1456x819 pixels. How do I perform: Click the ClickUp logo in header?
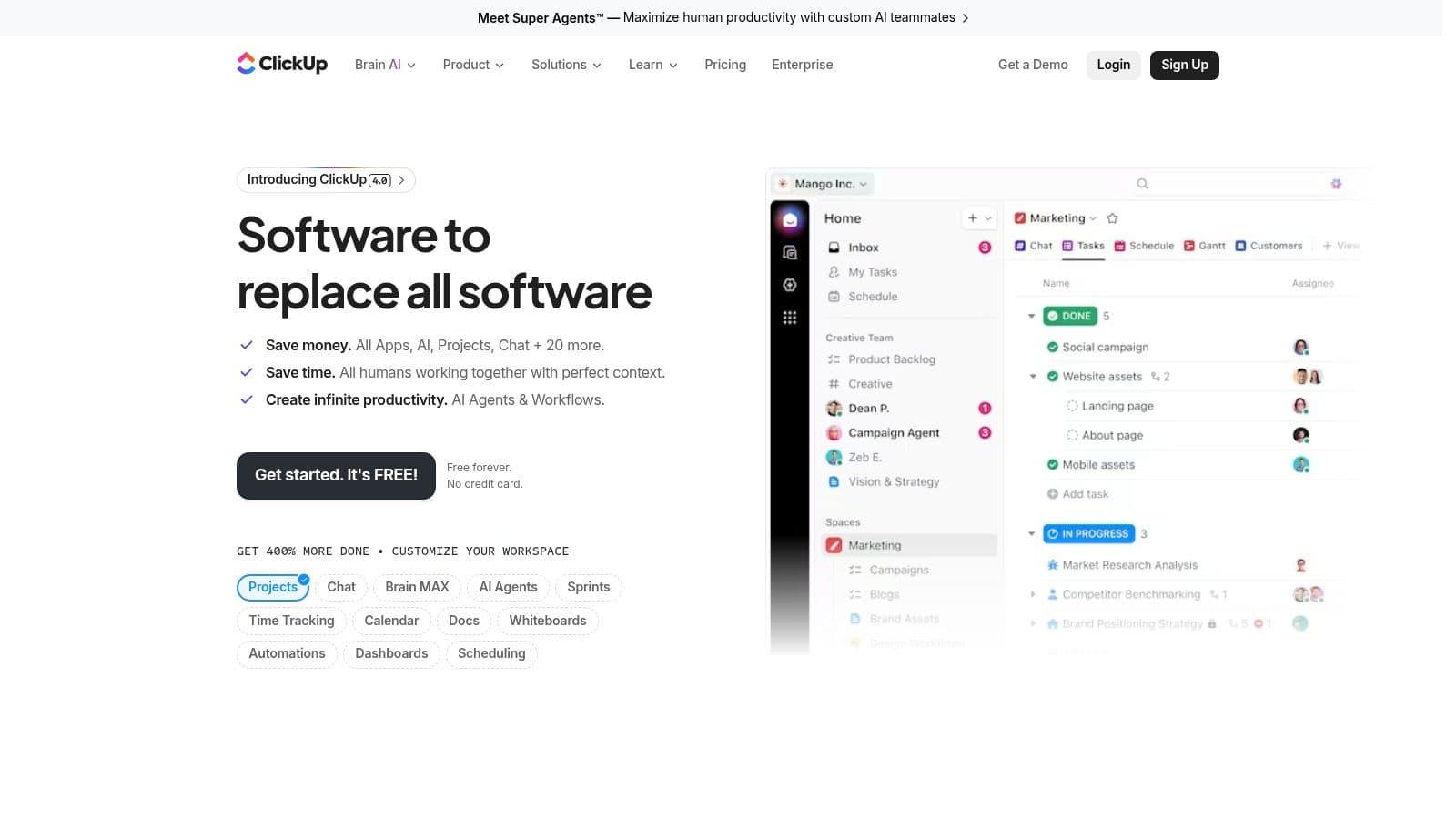tap(282, 64)
